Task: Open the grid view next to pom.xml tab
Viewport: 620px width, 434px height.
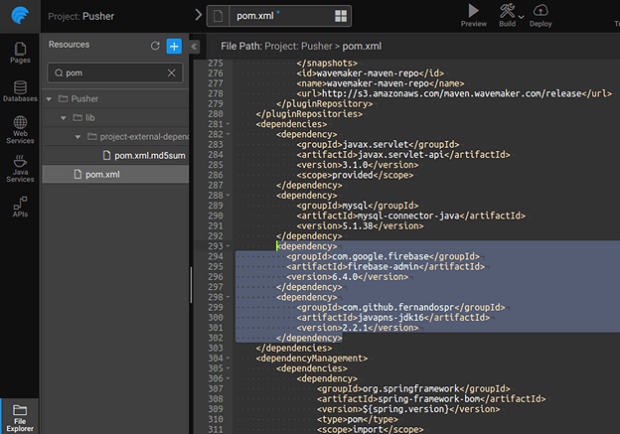Action: 341,16
